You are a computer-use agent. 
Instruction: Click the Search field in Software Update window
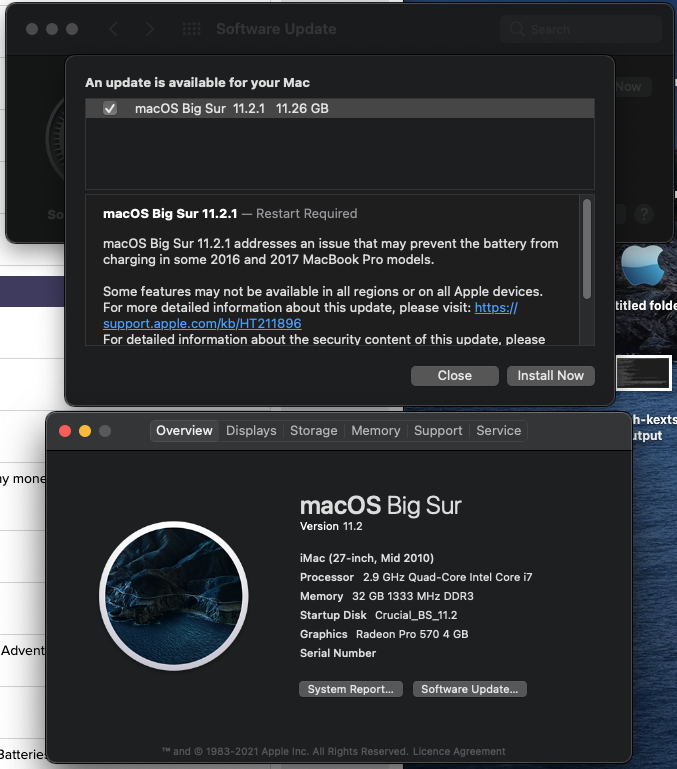pyautogui.click(x=581, y=29)
